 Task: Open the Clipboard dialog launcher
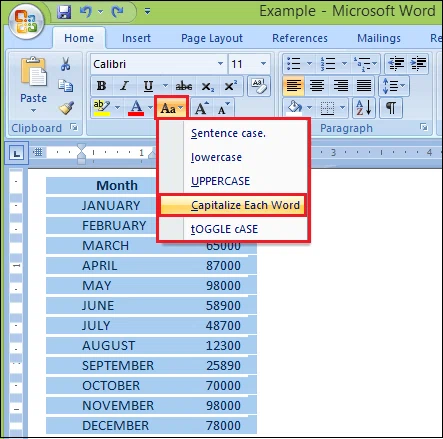click(x=74, y=127)
